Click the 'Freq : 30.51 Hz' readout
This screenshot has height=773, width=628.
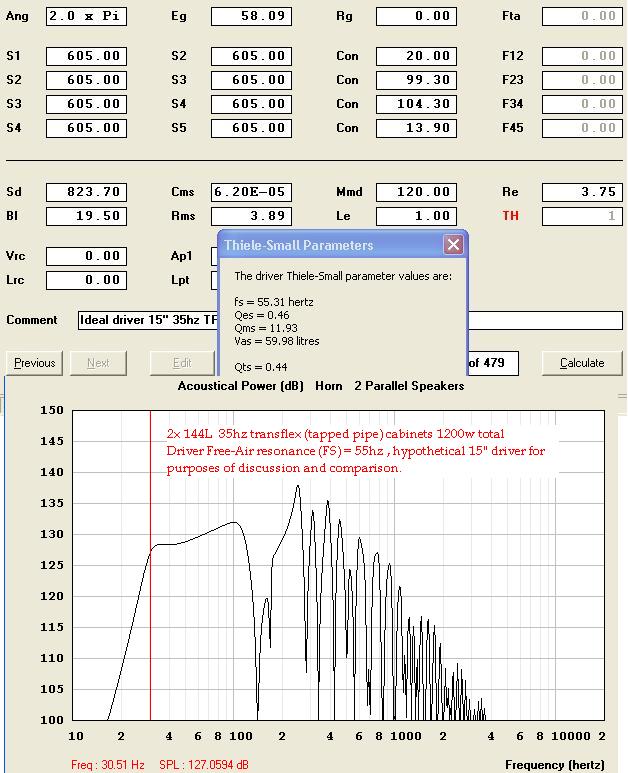(x=107, y=765)
